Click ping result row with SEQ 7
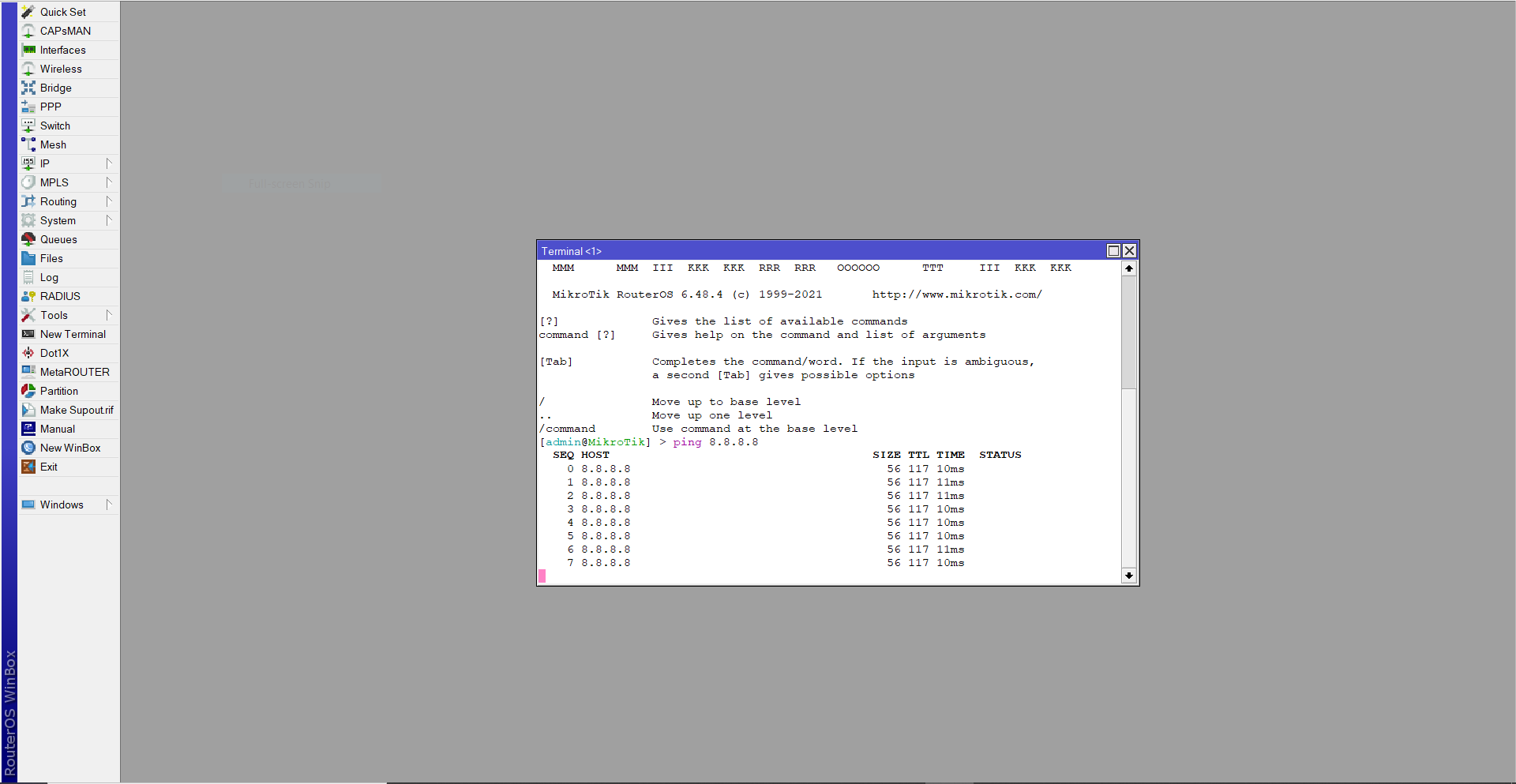The width and height of the screenshot is (1516, 784). pyautogui.click(x=765, y=563)
